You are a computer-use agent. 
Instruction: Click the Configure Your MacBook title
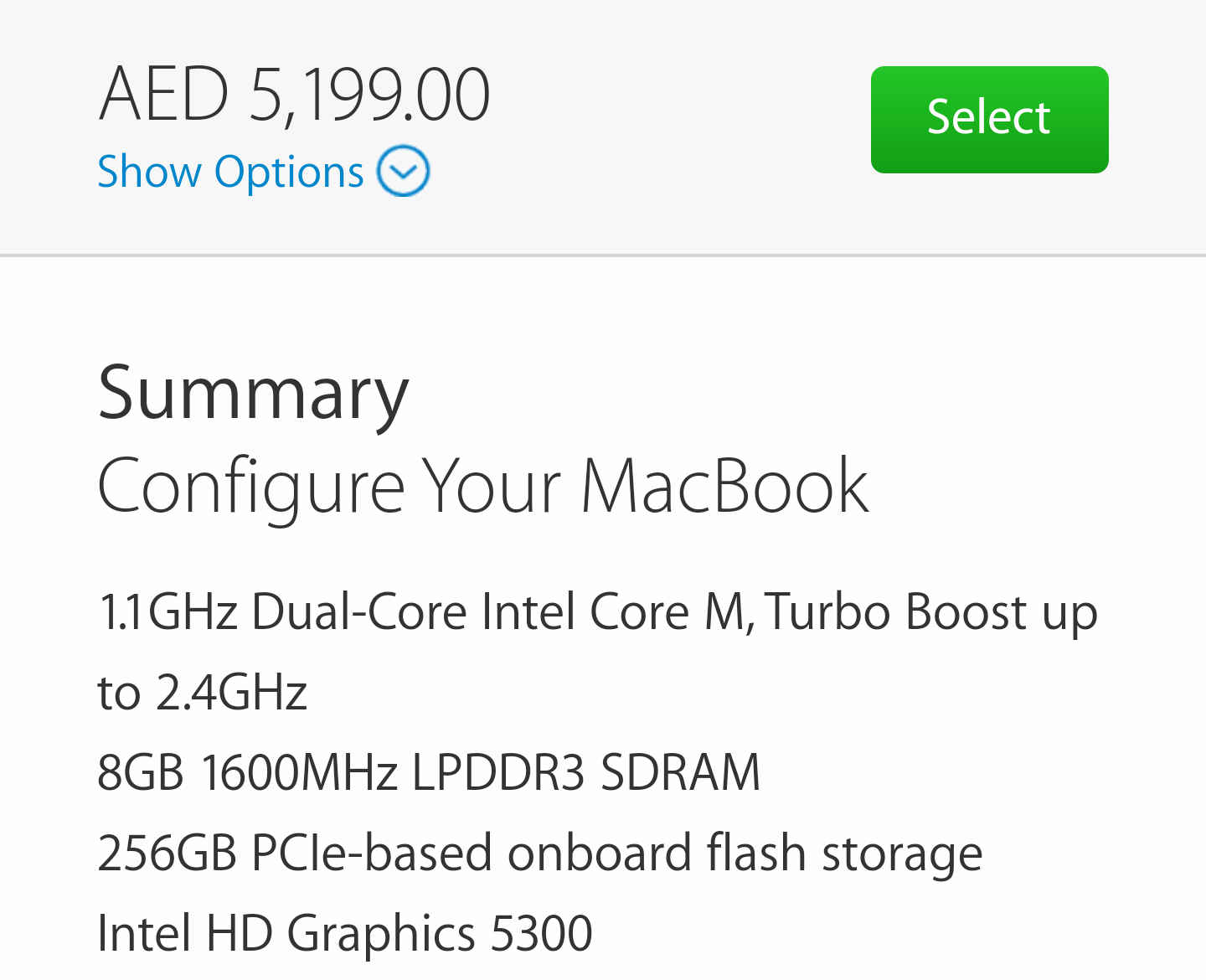(x=483, y=486)
